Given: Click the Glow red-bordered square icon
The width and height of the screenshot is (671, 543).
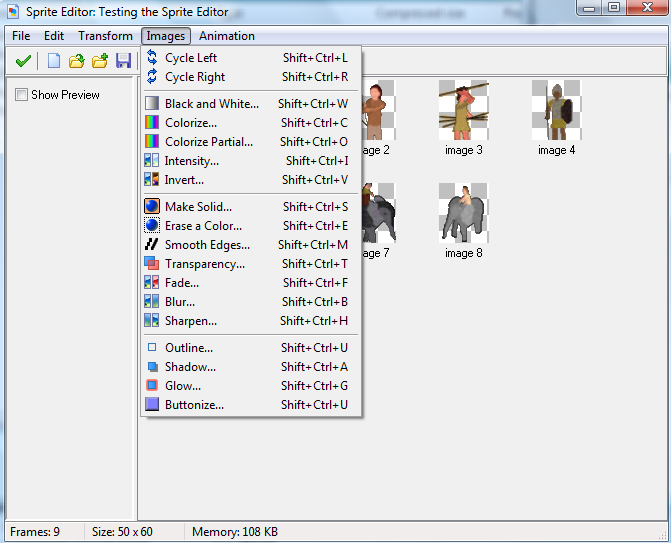Looking at the screenshot, I should coord(152,385).
